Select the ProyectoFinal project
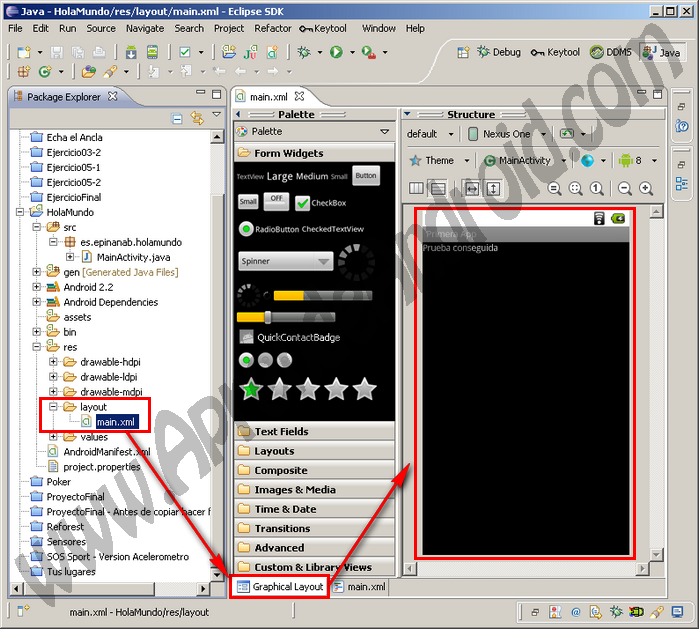Screen dimensions: 699x629 75,497
